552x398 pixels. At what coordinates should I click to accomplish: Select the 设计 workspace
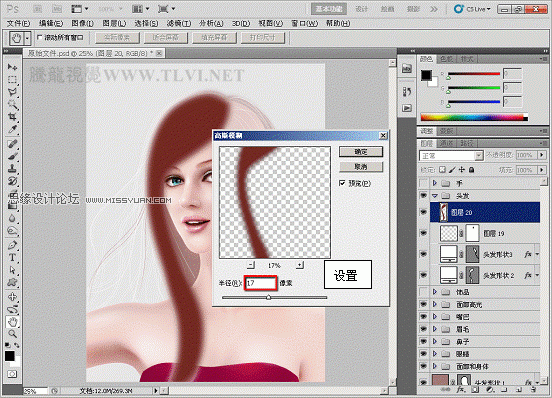click(x=362, y=9)
